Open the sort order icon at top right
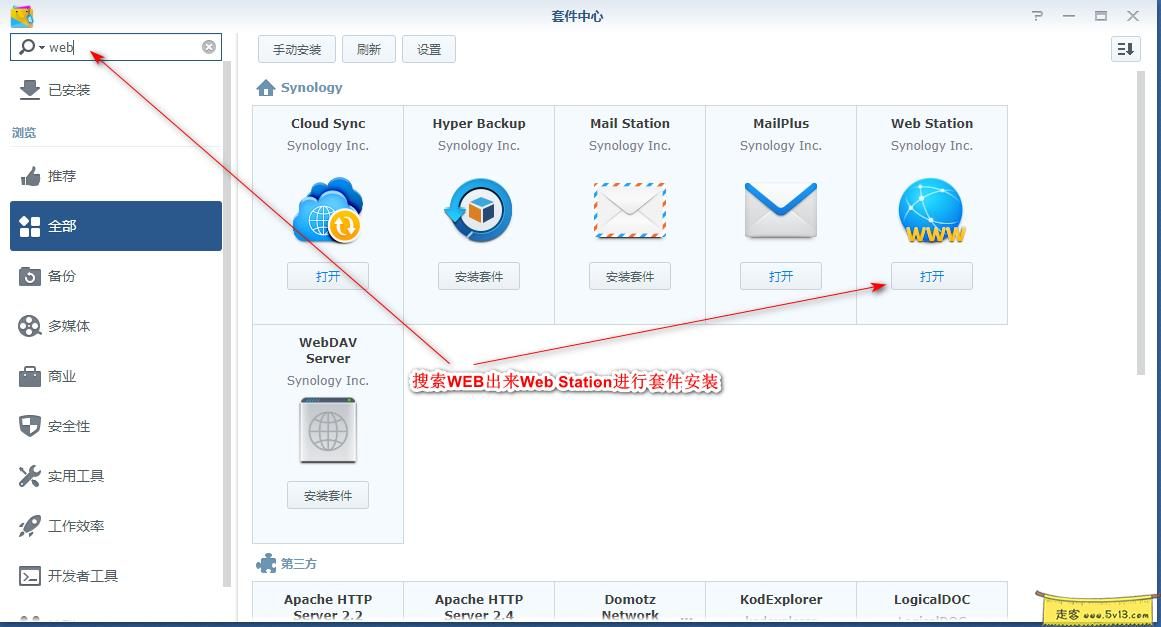 pos(1125,48)
